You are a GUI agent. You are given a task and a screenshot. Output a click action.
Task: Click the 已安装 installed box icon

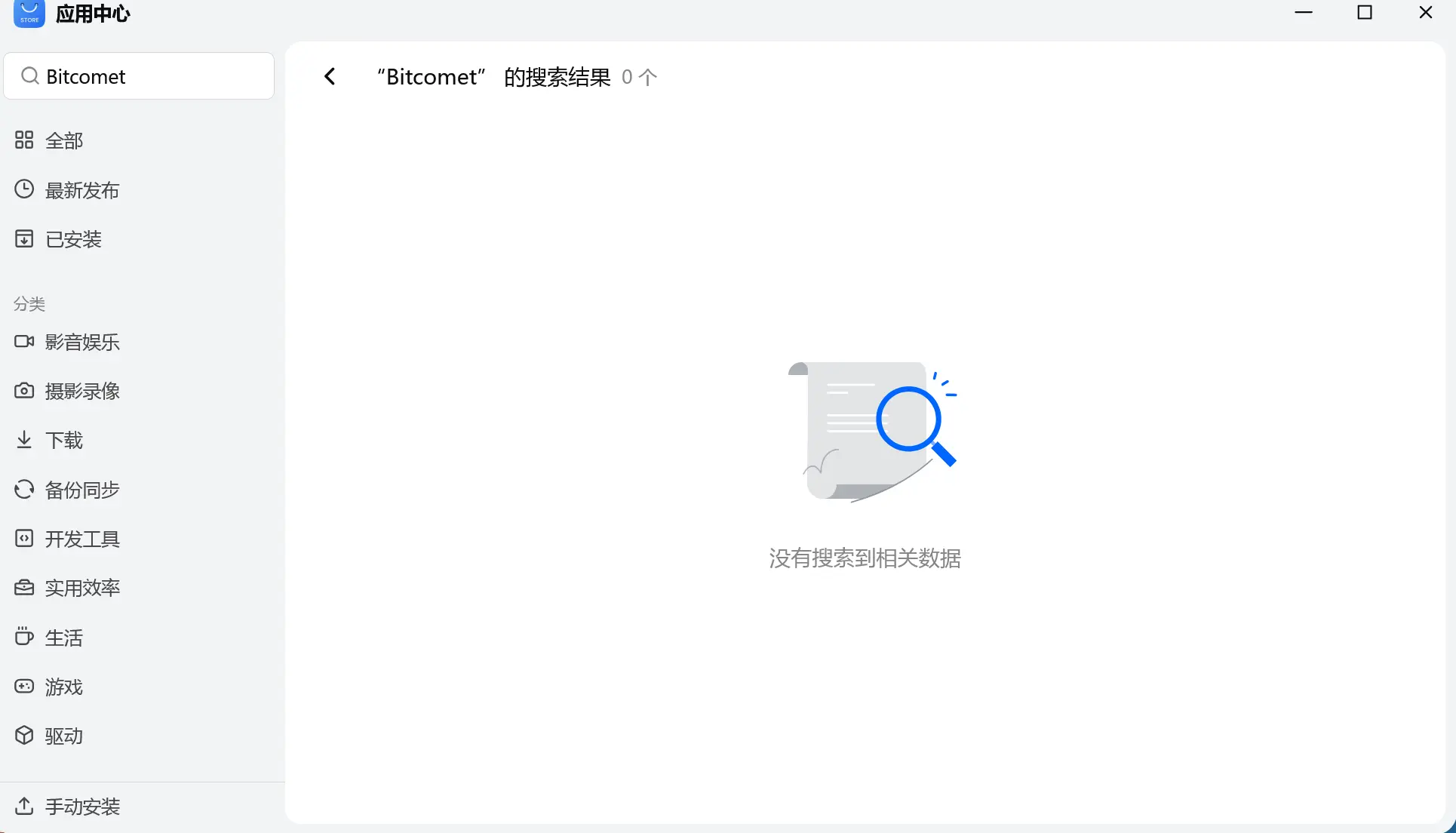click(x=24, y=239)
